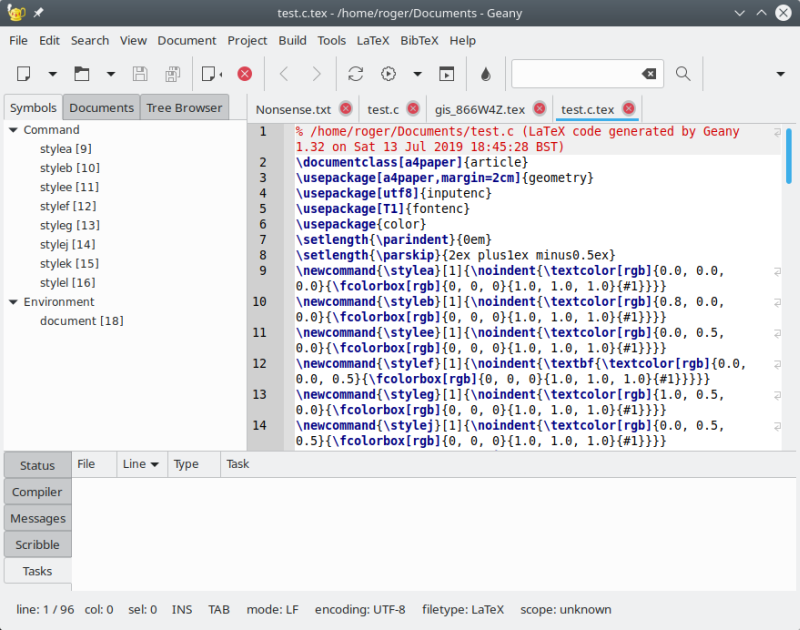
Task: Open the new-file template dropdown
Action: tap(51, 74)
